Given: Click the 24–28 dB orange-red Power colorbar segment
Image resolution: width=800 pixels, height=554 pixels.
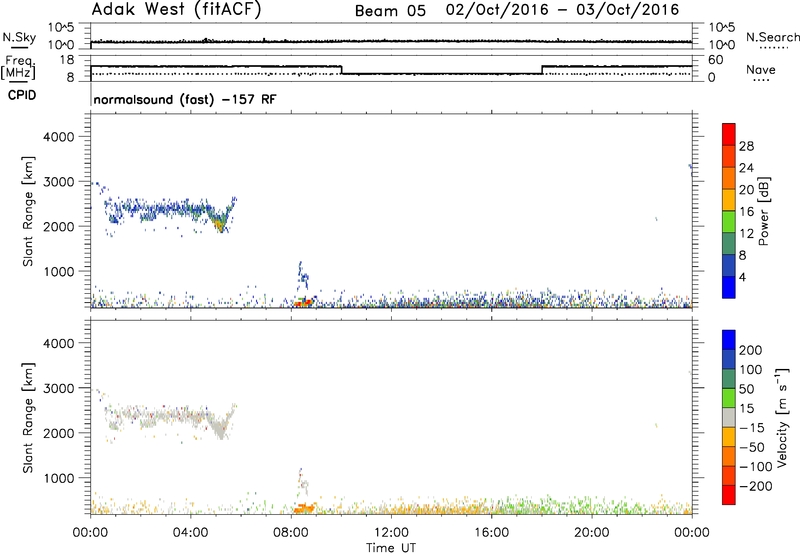Looking at the screenshot, I should pos(729,156).
